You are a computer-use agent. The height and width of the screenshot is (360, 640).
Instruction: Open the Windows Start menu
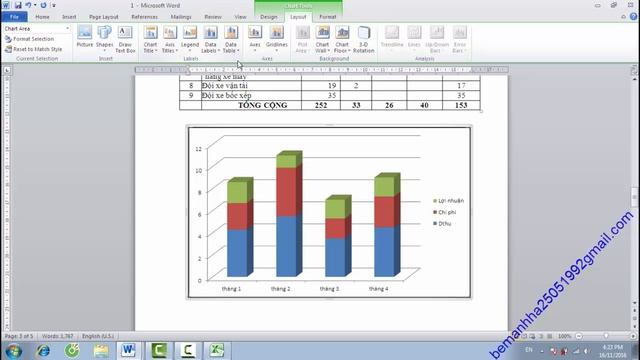coord(13,351)
